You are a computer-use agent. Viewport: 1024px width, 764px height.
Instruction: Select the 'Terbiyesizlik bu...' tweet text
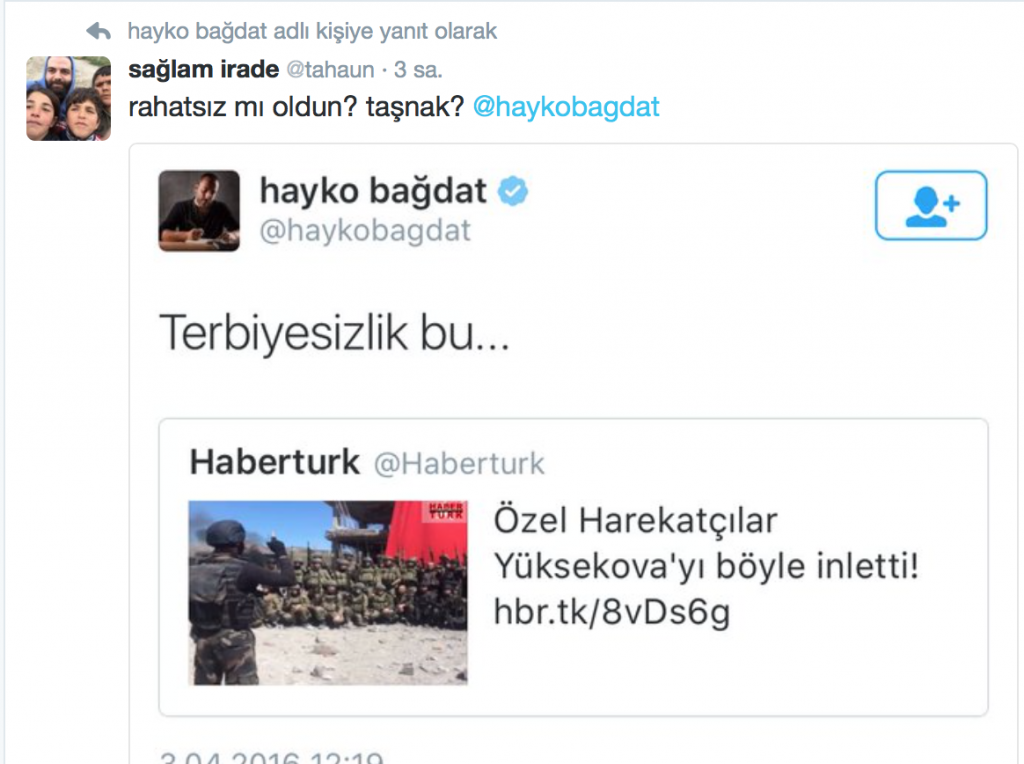click(334, 332)
